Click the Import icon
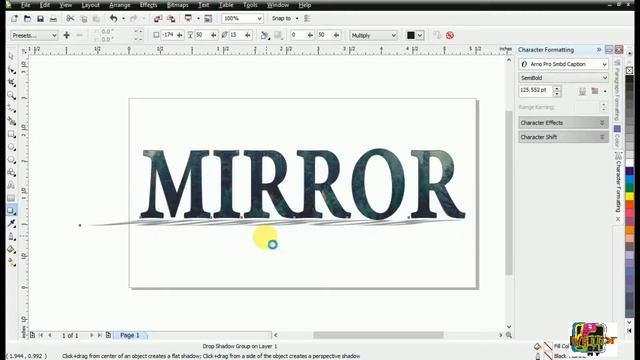 click(x=158, y=18)
